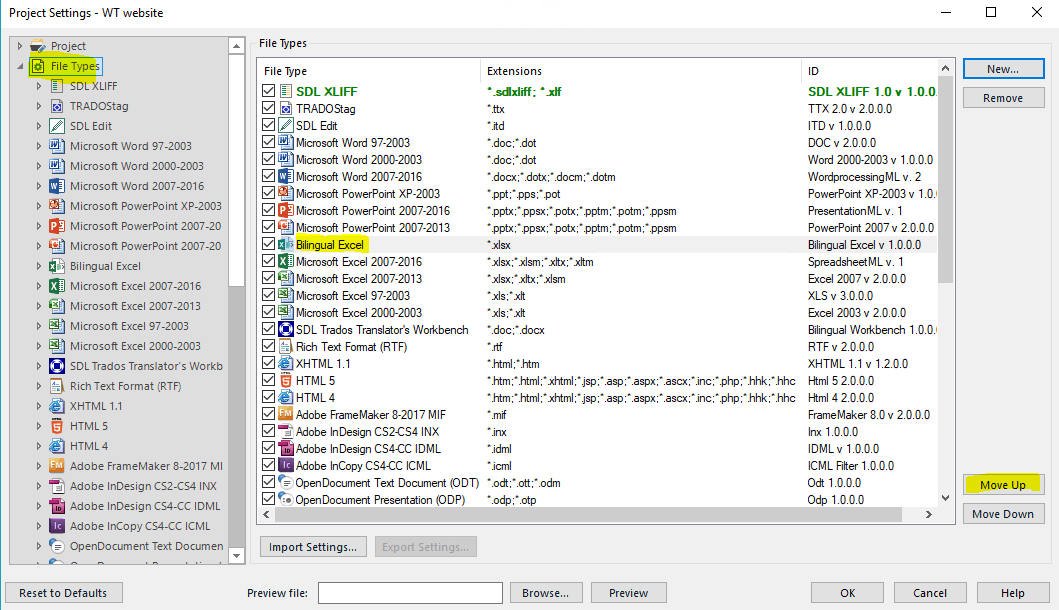Toggle the Bilingual Excel checkbox

click(269, 245)
